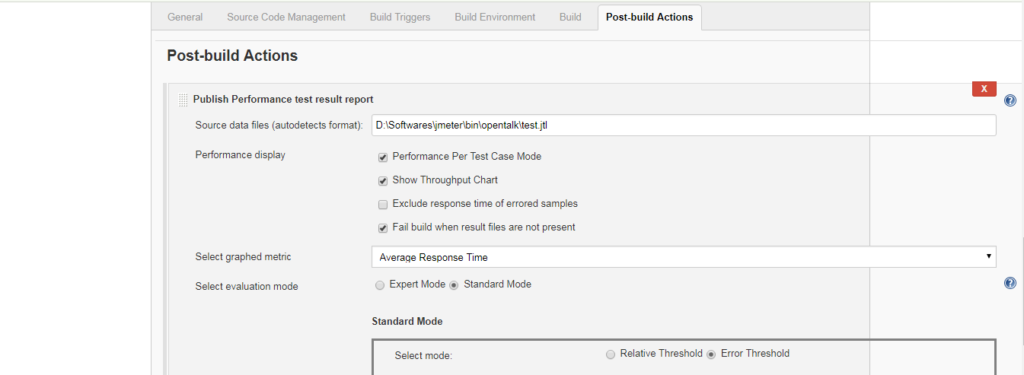
Task: Open Source Code Management tab
Action: (x=286, y=18)
